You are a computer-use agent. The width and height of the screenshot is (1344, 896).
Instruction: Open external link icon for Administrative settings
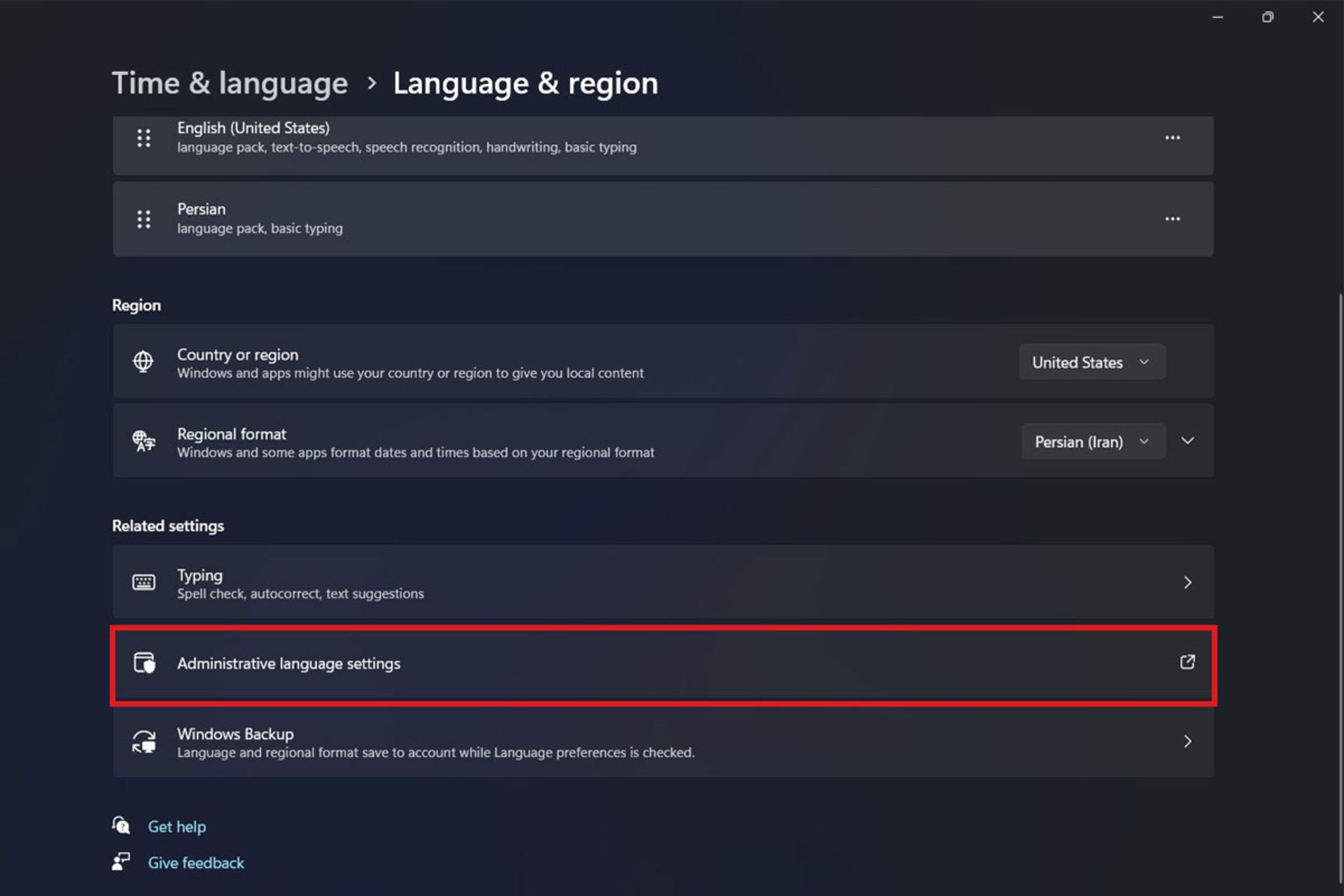pos(1187,662)
